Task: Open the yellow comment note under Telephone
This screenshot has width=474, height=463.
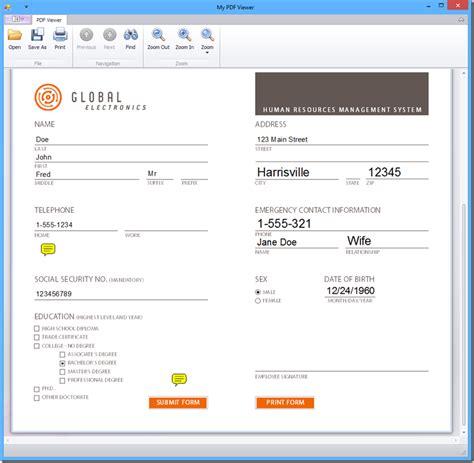Action: tap(48, 249)
